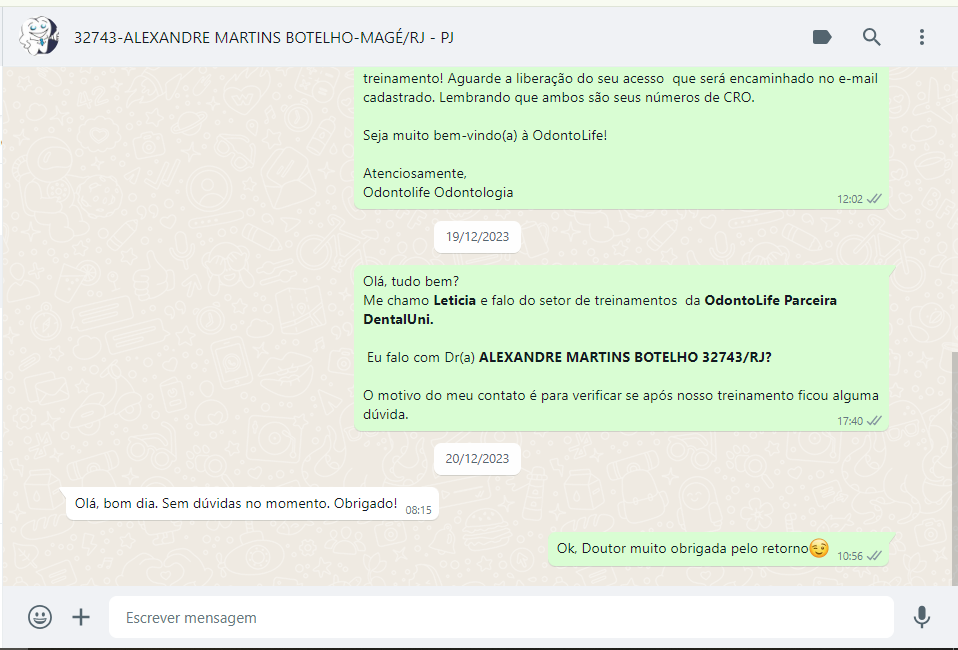Click the smiling emoji in last sent message
This screenshot has height=650, width=958.
click(x=819, y=549)
